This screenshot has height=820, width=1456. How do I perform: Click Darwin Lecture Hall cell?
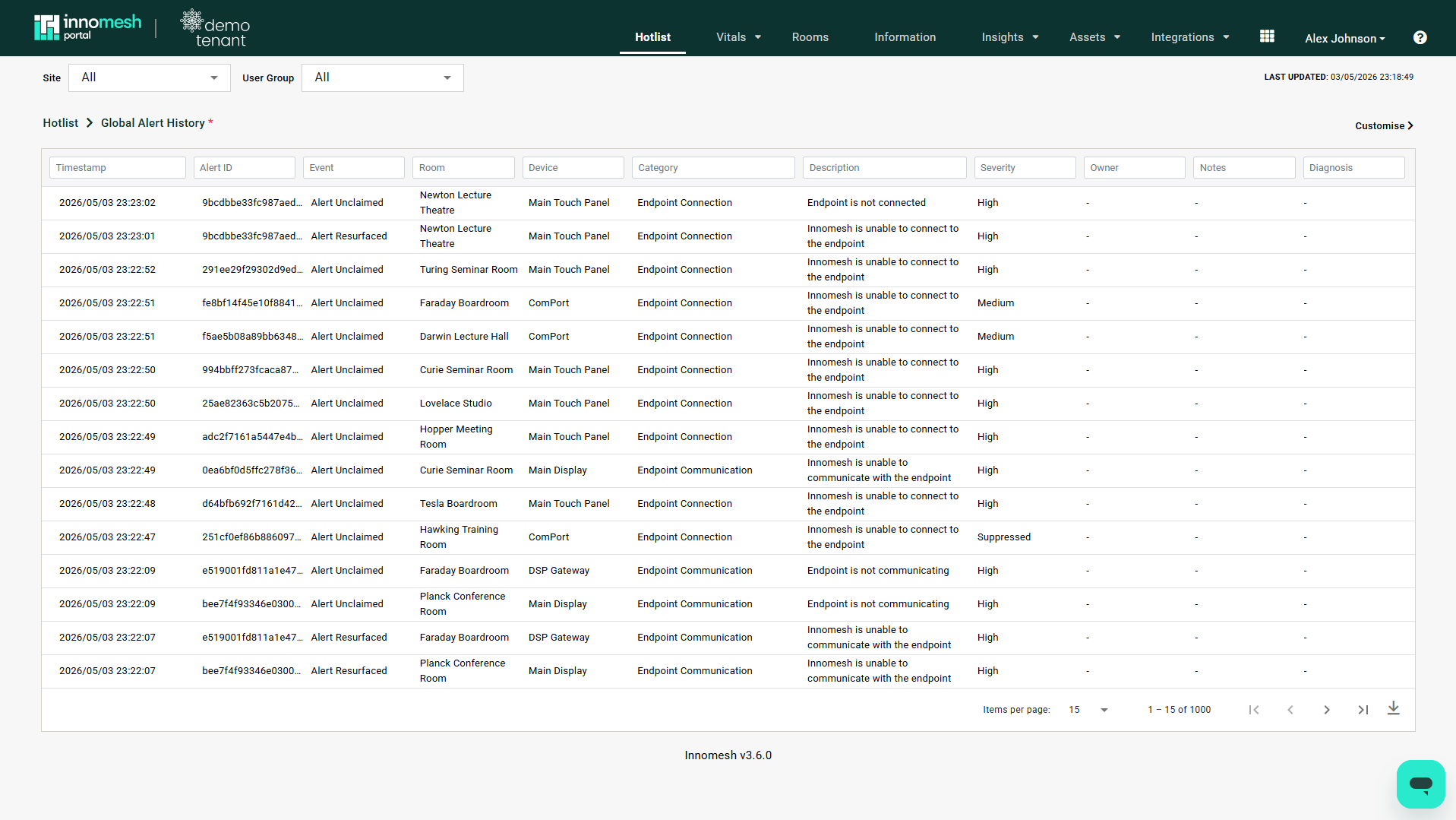coord(464,337)
